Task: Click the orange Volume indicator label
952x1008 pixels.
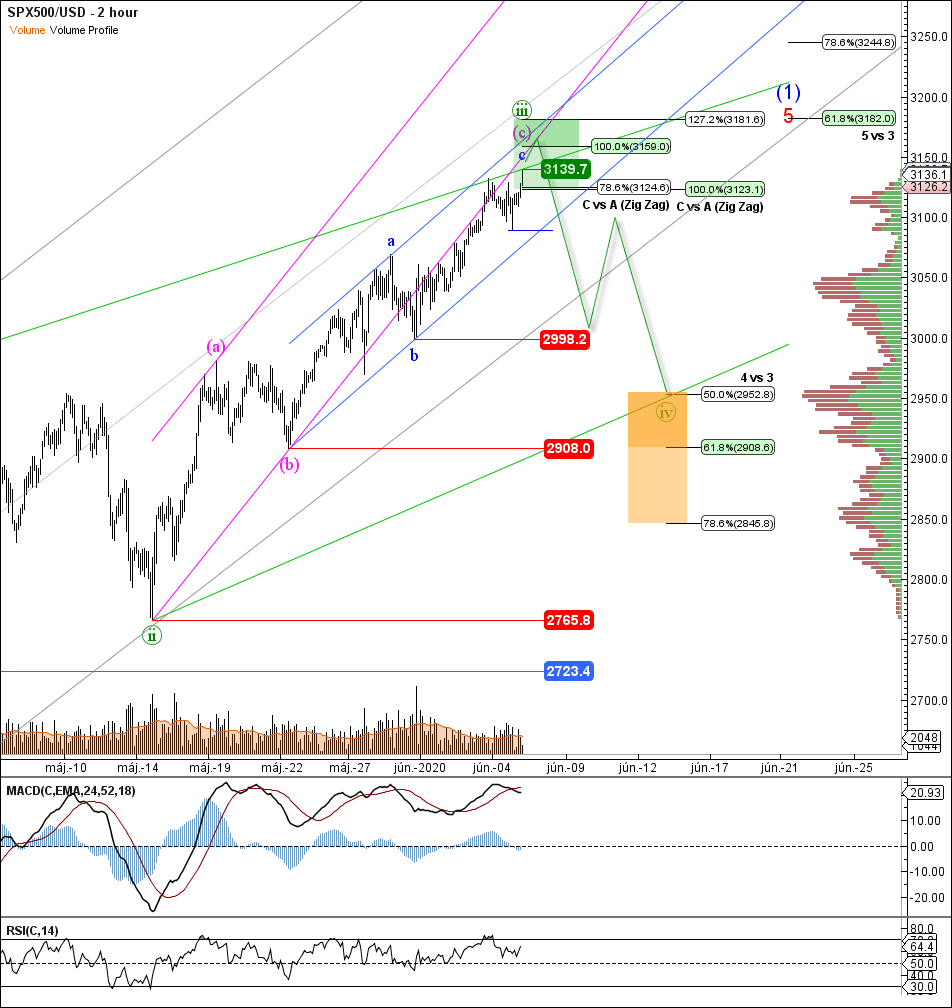Action: (x=27, y=30)
